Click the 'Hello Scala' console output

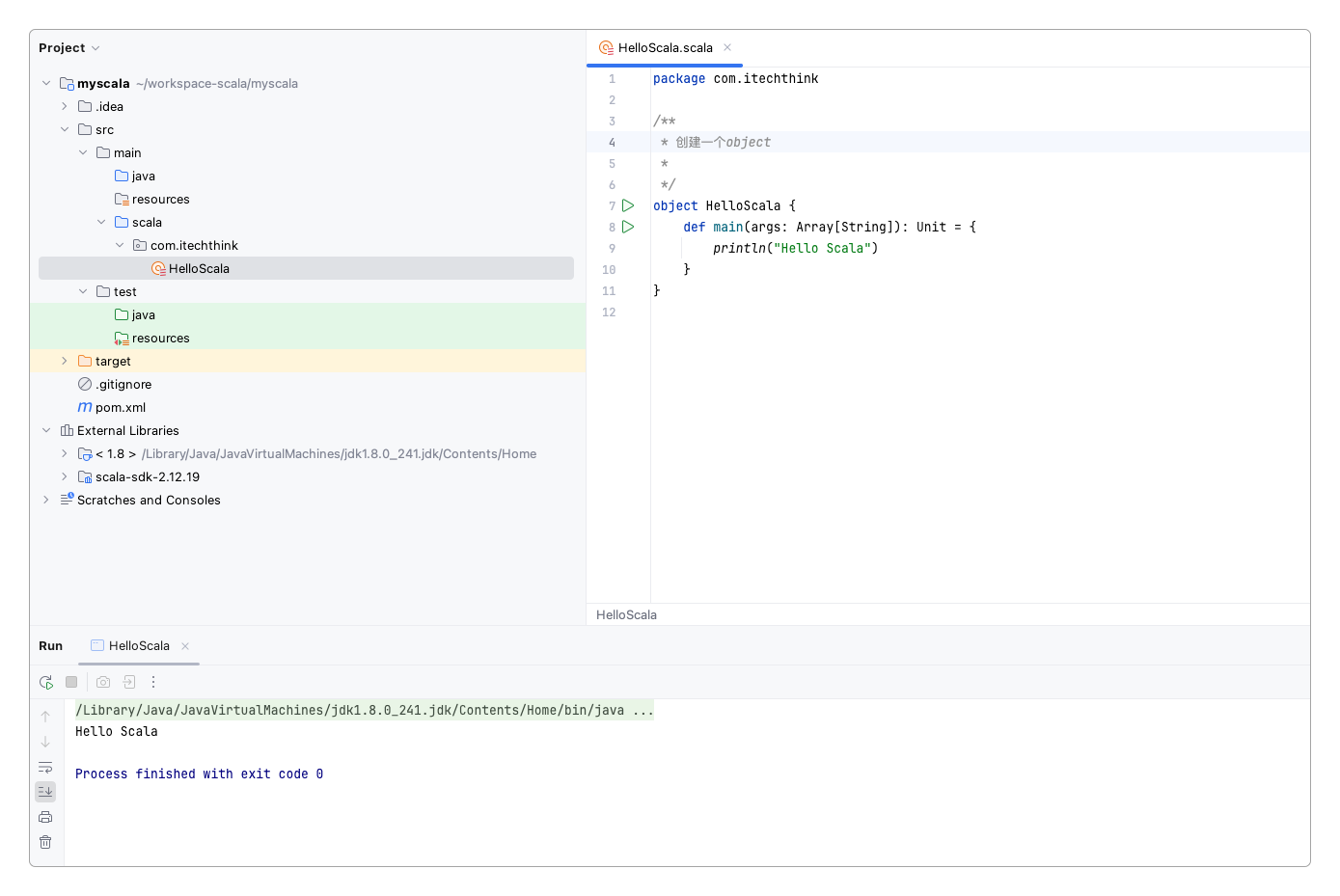117,731
